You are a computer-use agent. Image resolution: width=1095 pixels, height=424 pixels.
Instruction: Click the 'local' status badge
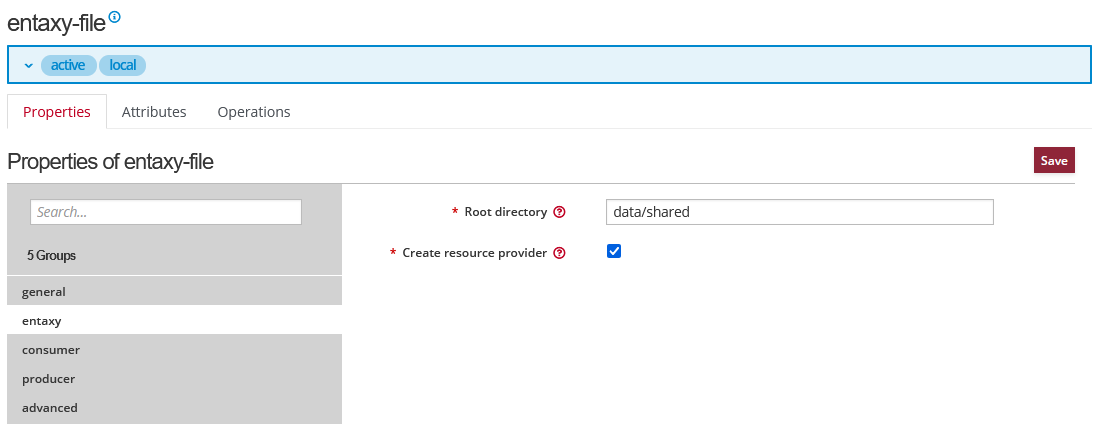[x=122, y=65]
